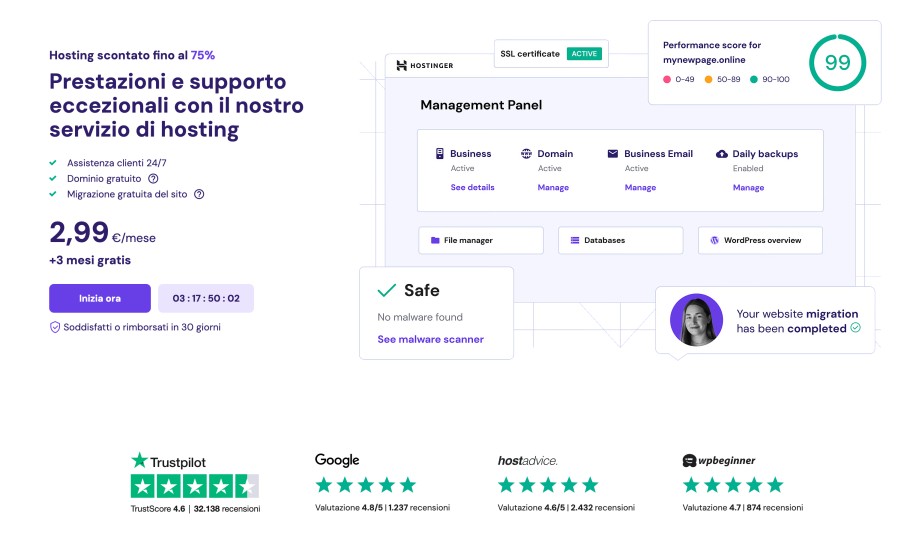The width and height of the screenshot is (922, 541).
Task: Select Manage under Domain
Action: tap(553, 187)
